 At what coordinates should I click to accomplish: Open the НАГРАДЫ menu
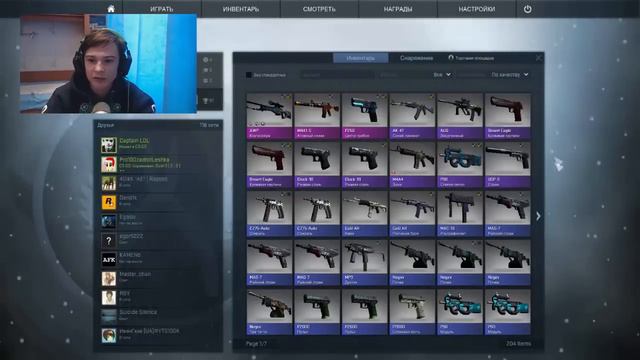pyautogui.click(x=398, y=9)
